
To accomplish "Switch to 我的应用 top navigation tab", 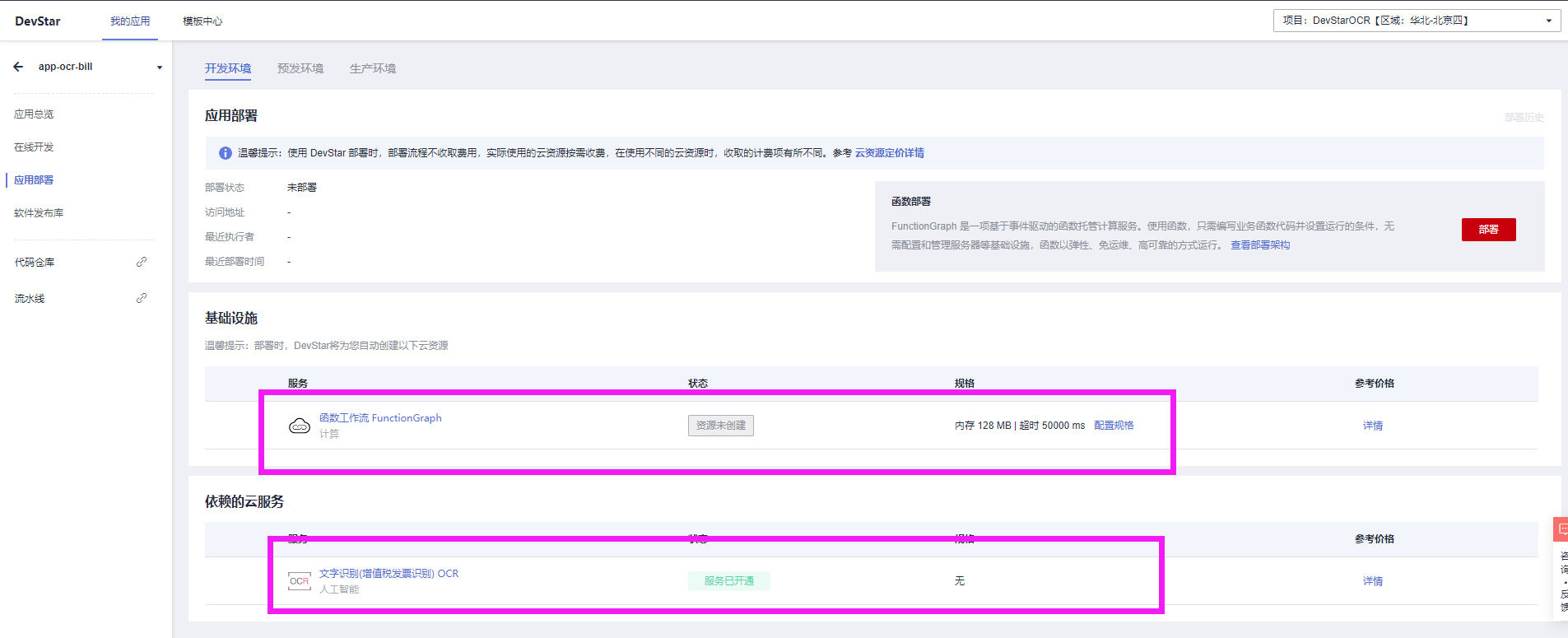I will pyautogui.click(x=130, y=21).
